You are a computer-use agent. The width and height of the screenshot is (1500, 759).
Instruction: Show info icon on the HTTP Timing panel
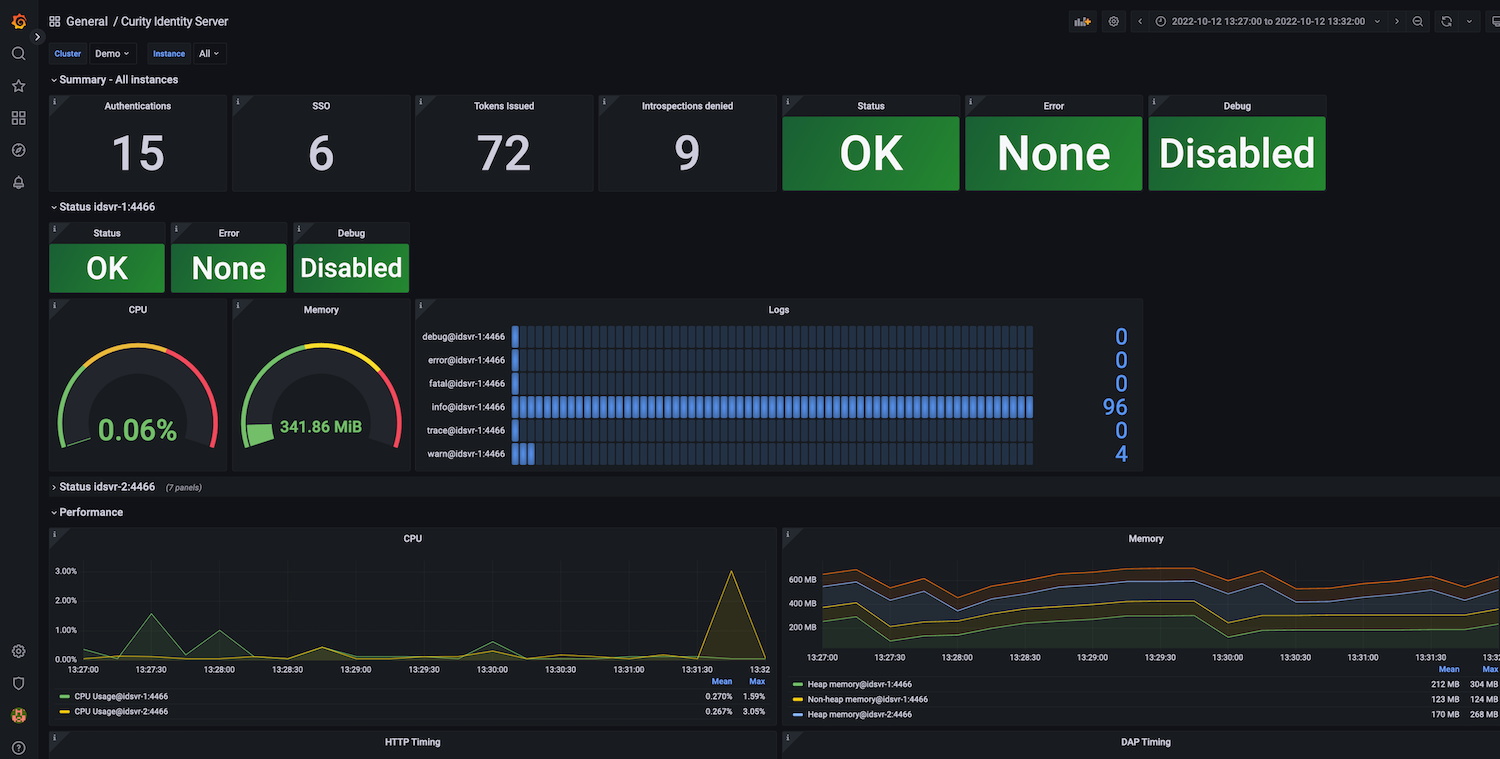tap(54, 737)
